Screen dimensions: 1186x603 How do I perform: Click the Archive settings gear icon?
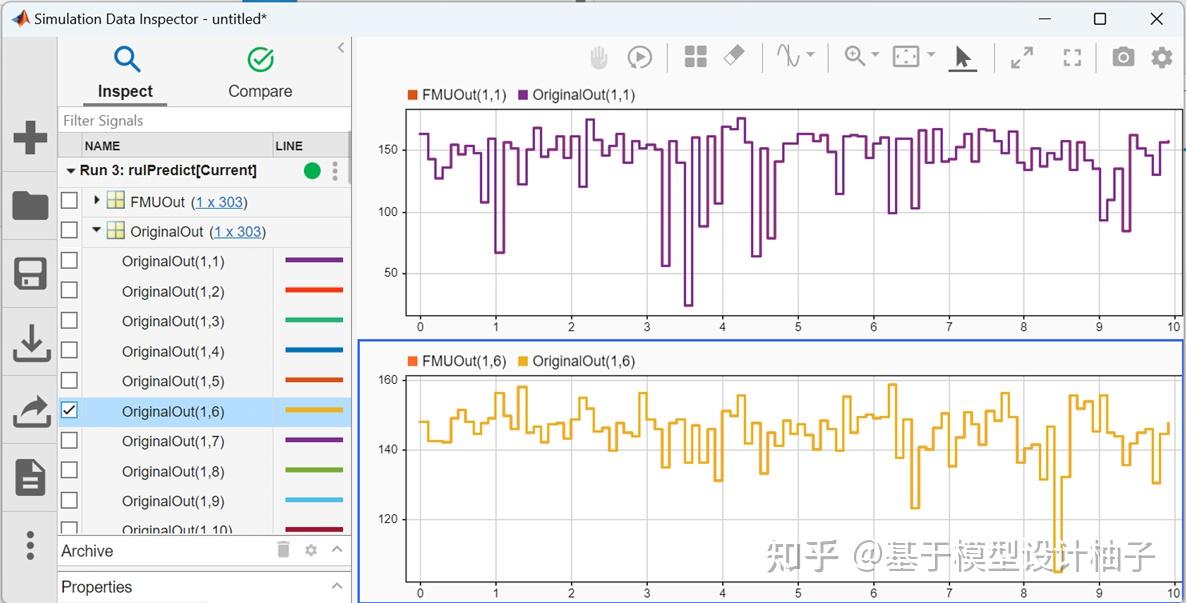point(311,550)
